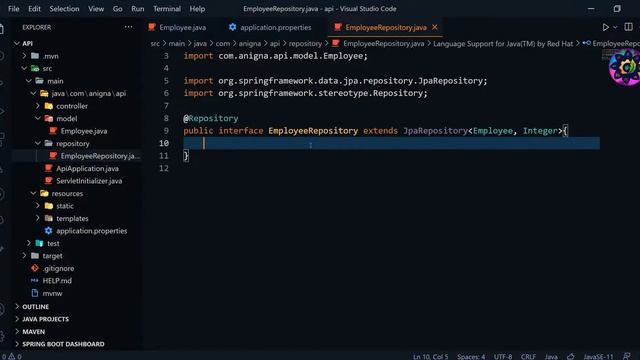
Task: Switch to the application.properties tab
Action: click(x=270, y=27)
